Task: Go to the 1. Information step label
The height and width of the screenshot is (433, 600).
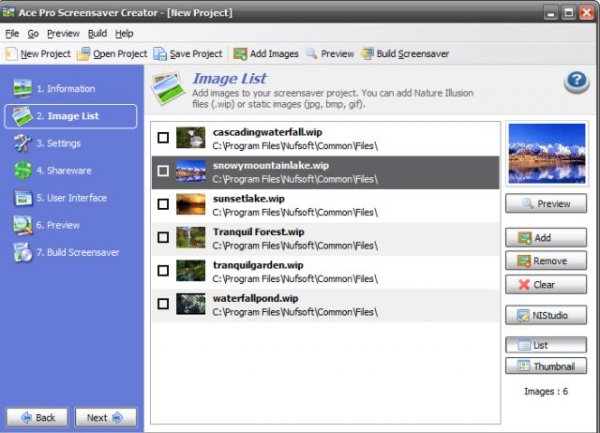Action: (x=66, y=89)
